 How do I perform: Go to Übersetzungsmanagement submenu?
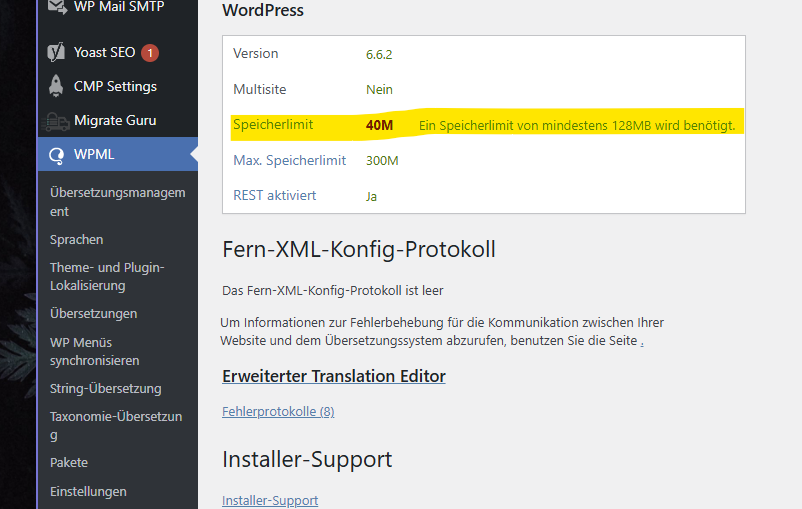(118, 202)
